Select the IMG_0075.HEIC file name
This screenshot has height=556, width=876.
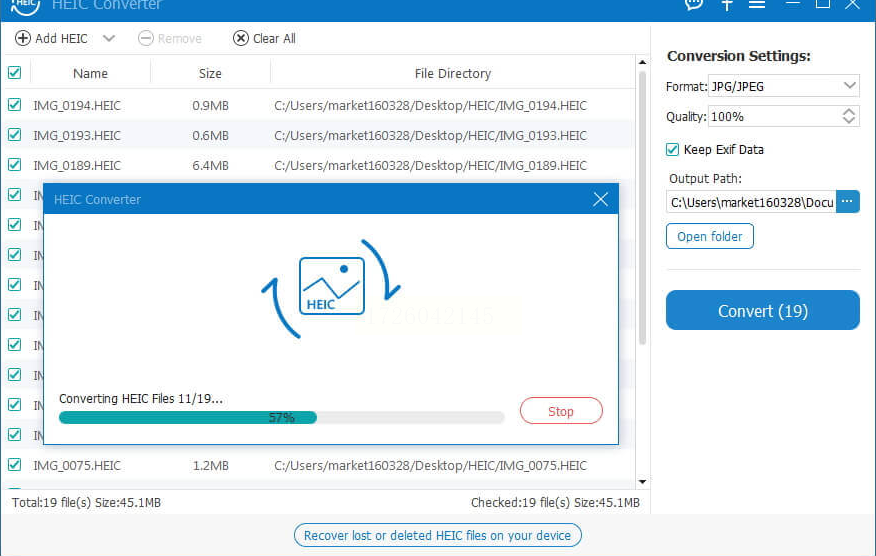point(77,465)
